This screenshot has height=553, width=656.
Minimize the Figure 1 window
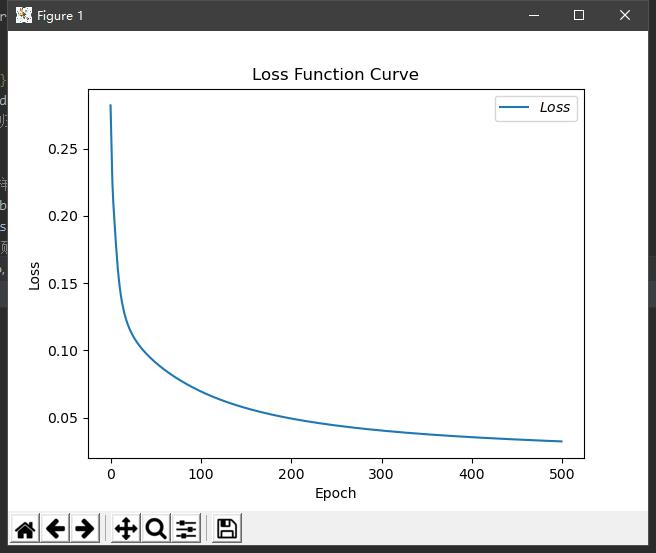pos(534,15)
